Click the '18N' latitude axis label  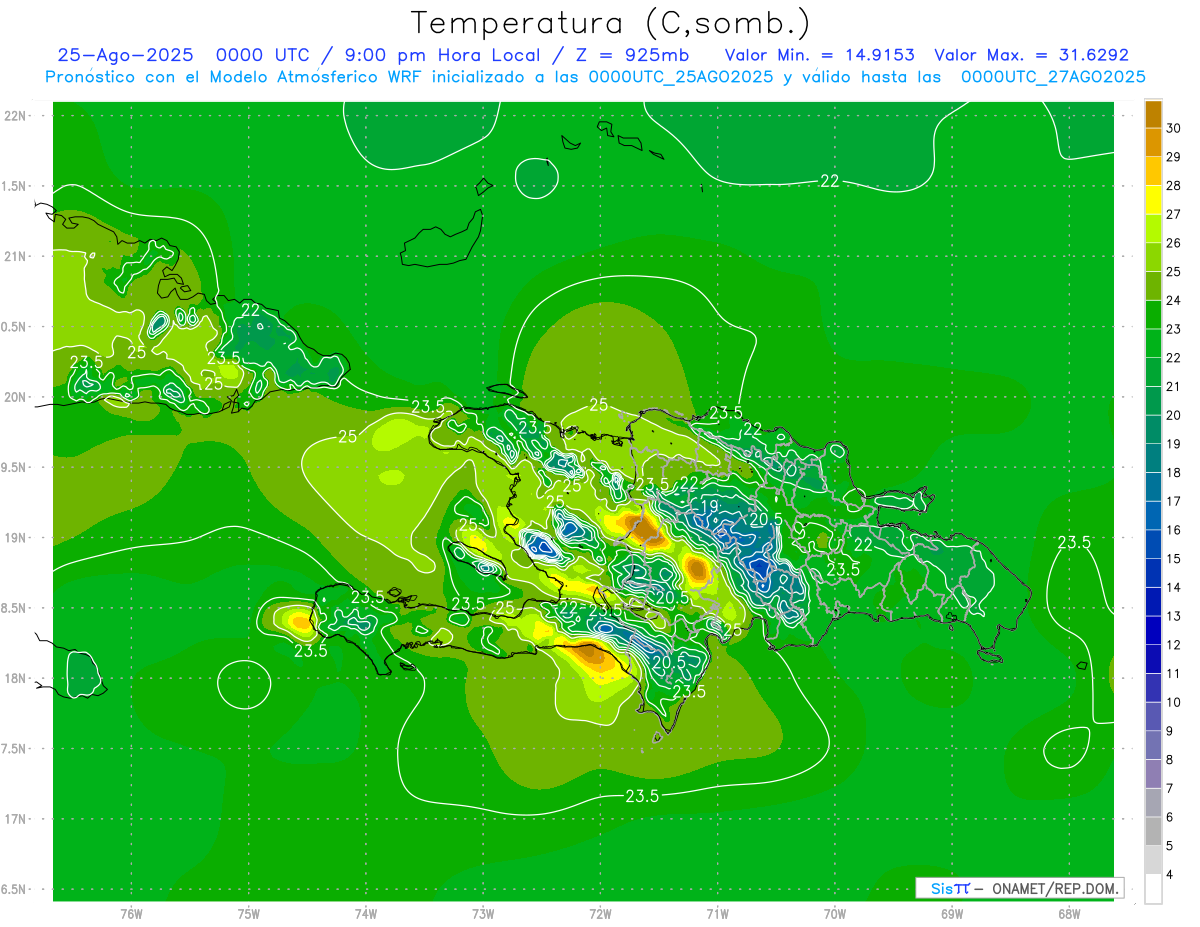click(x=16, y=678)
